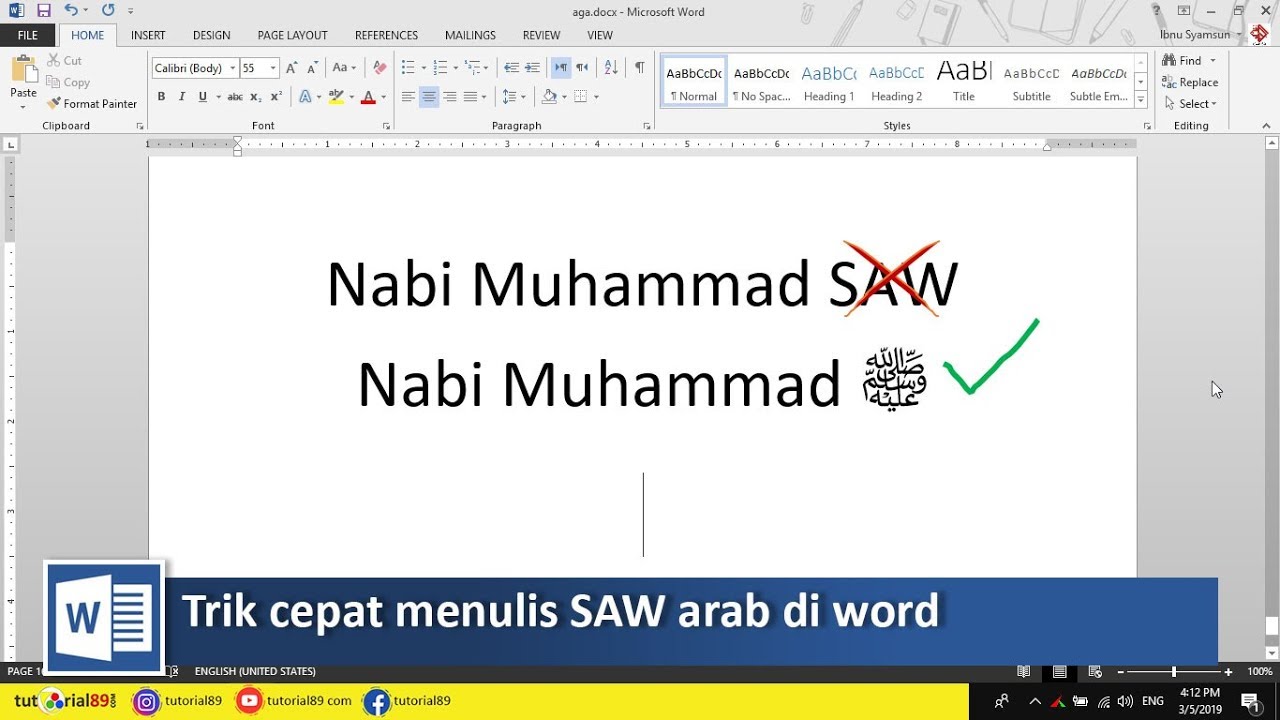
Task: Activate the Format Painter tool
Action: coord(92,104)
